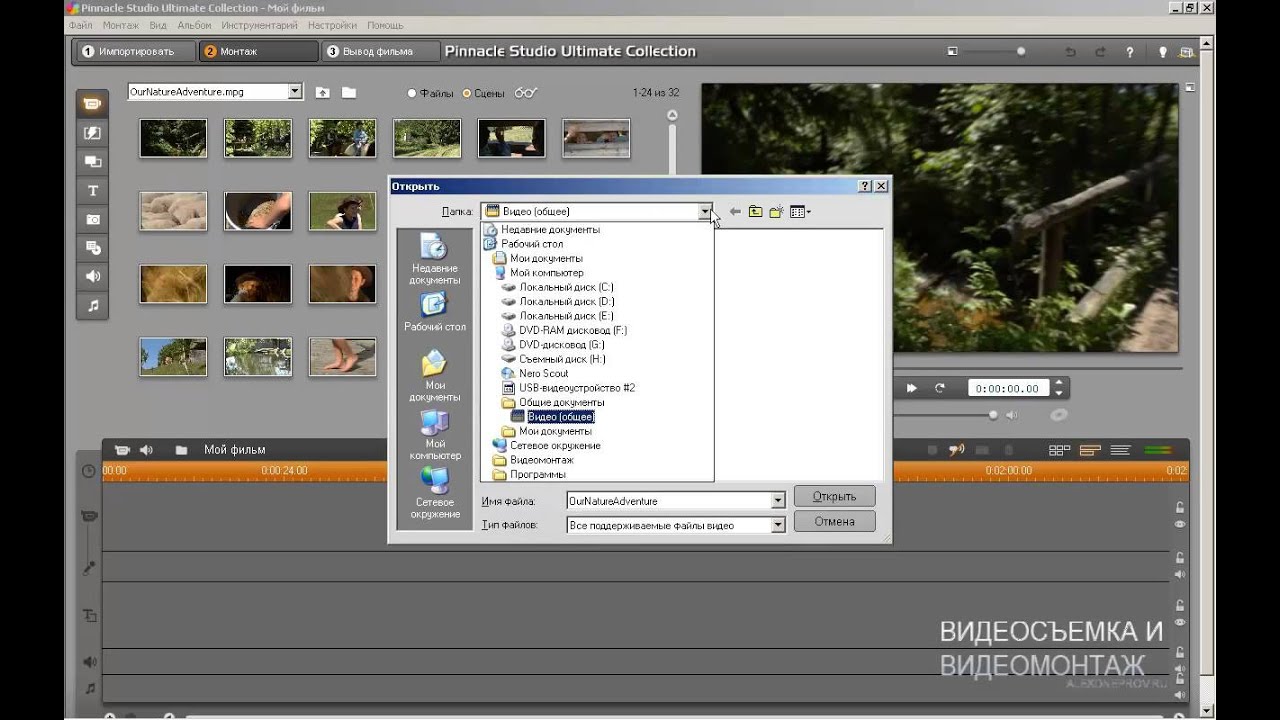This screenshot has height=720, width=1280.
Task: Open the audio mixer level icon
Action: pyautogui.click(x=1157, y=451)
